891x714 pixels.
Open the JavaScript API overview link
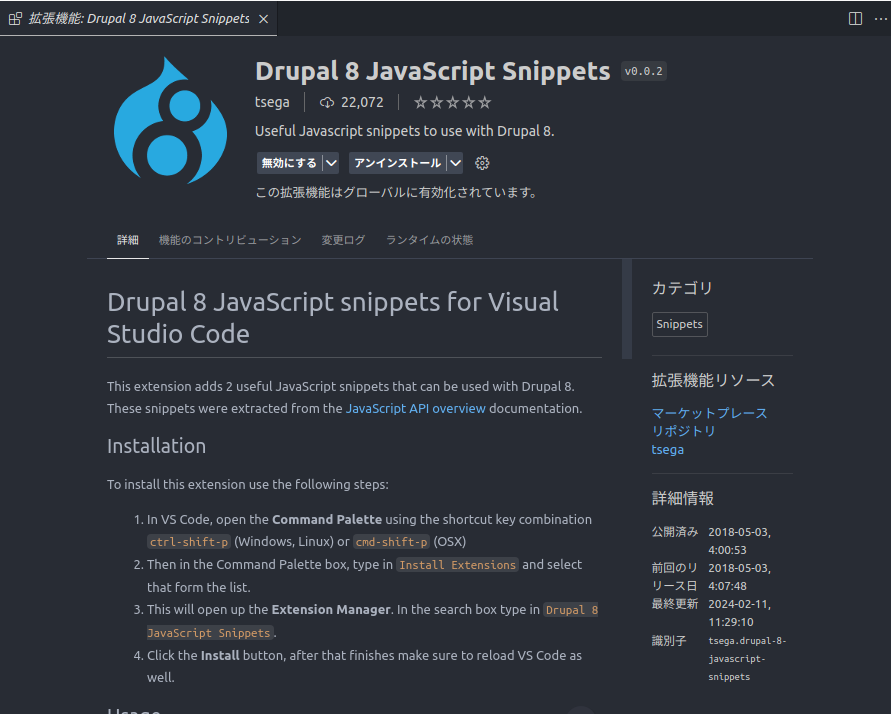click(x=415, y=408)
